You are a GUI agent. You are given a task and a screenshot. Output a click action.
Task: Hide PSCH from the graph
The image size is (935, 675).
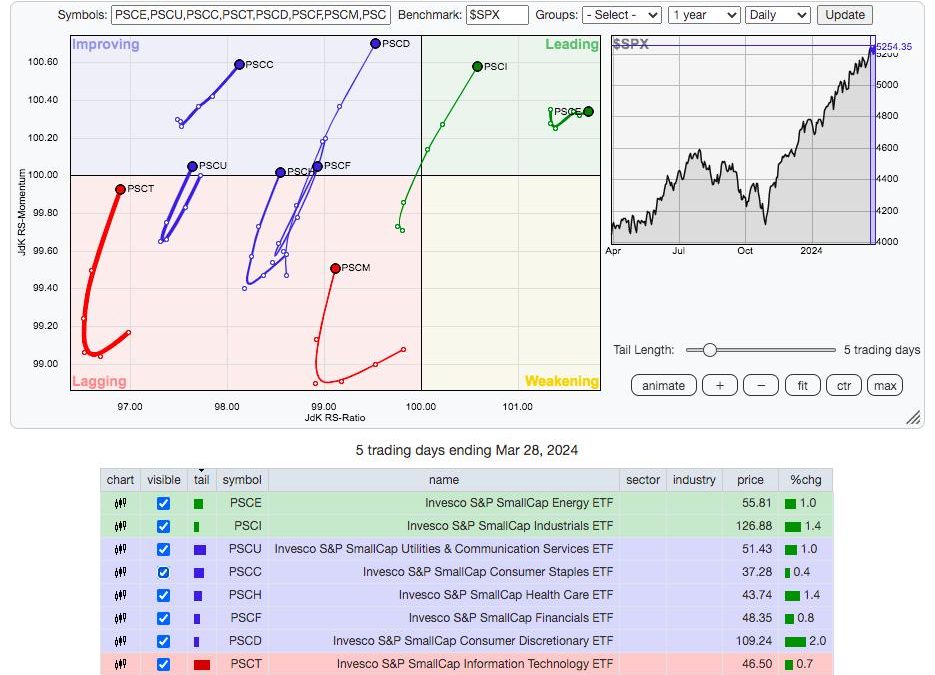click(163, 595)
